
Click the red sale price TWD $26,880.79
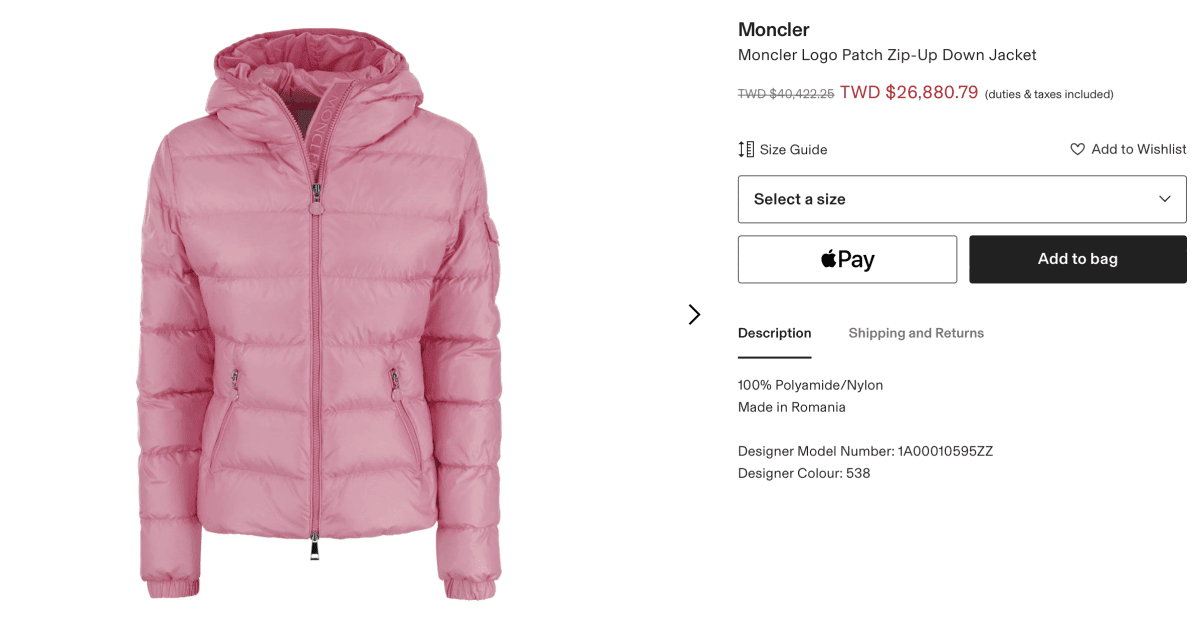coord(909,93)
